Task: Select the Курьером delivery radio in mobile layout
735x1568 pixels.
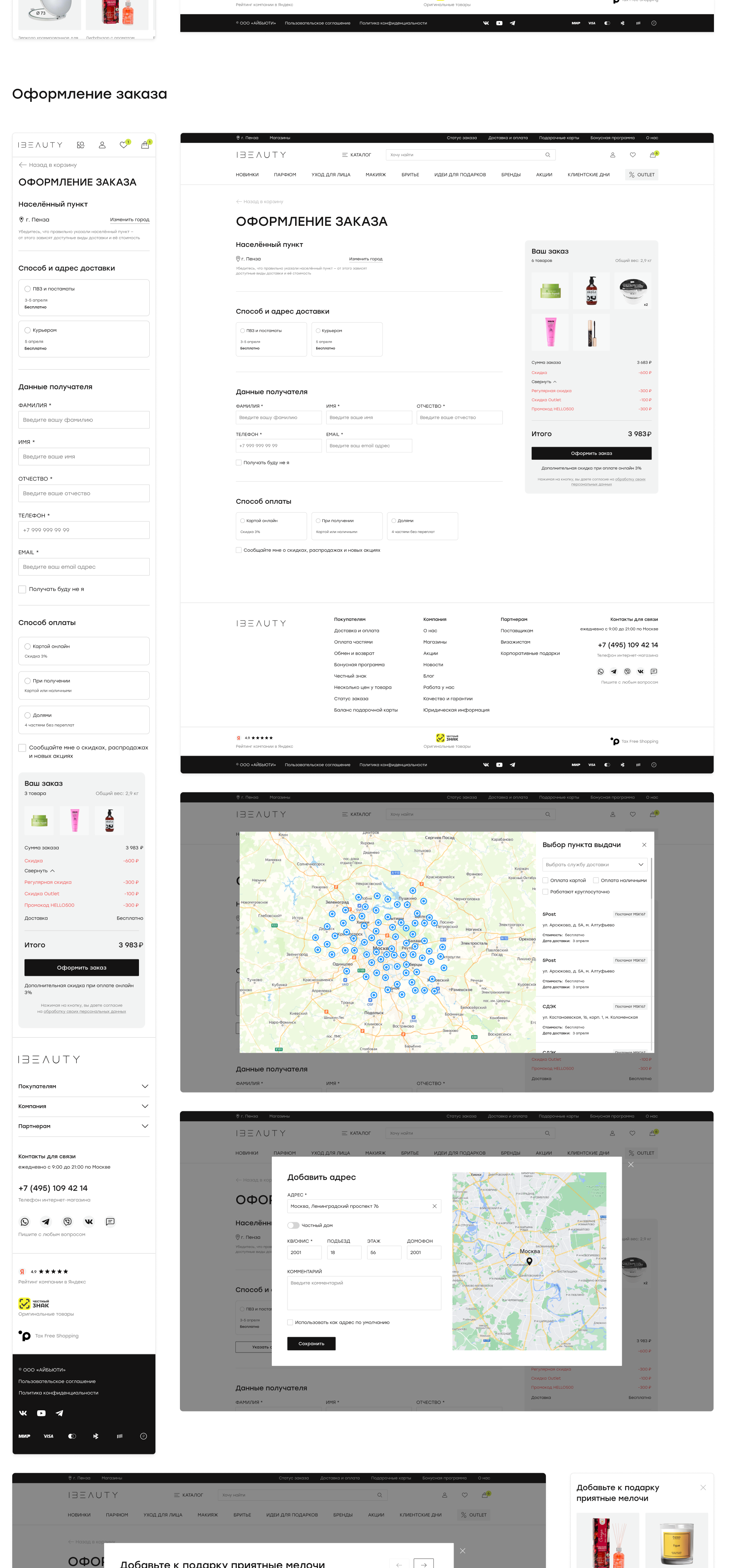Action: coord(28,330)
